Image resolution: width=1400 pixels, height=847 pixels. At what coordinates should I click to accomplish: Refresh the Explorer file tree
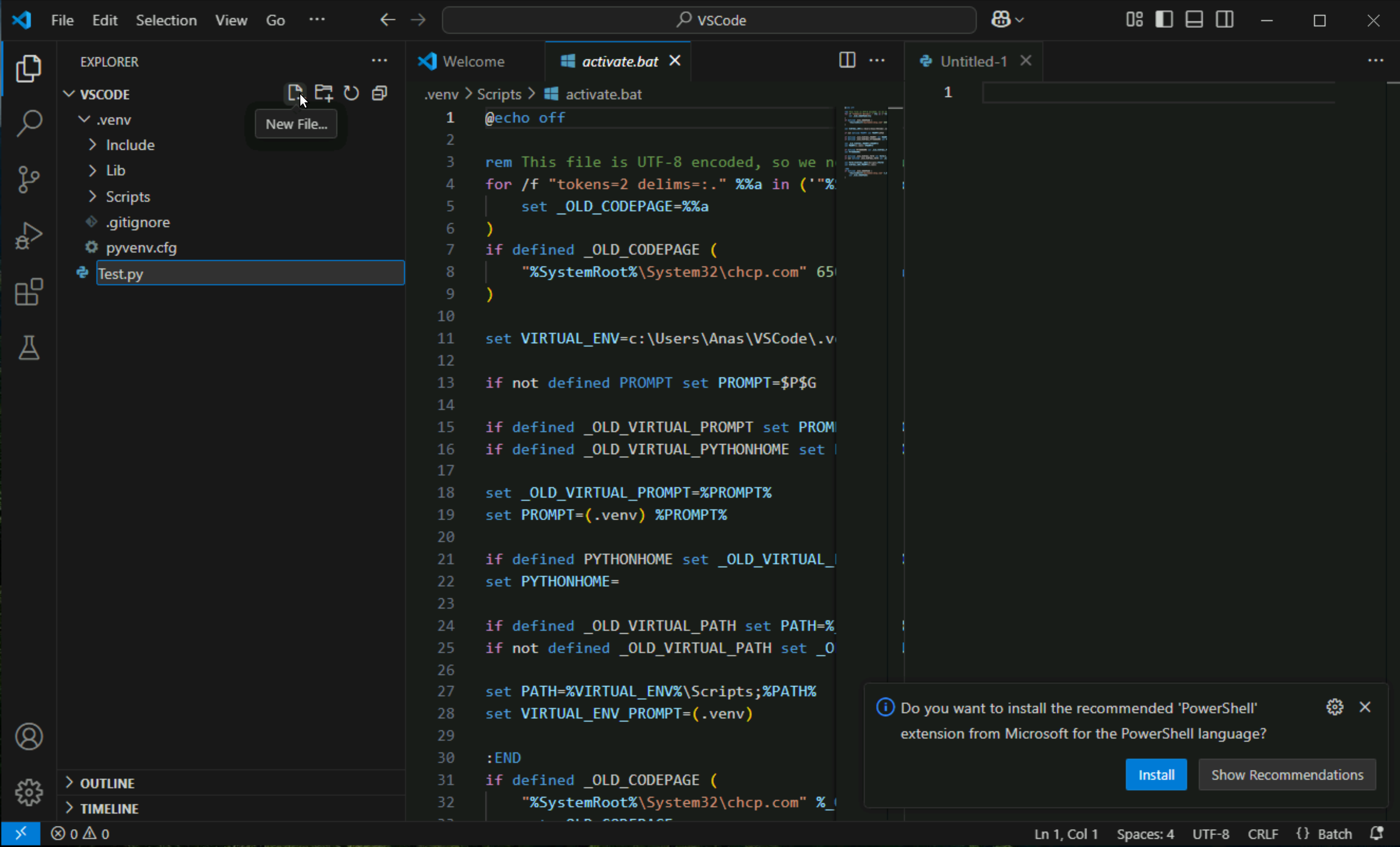(x=352, y=93)
